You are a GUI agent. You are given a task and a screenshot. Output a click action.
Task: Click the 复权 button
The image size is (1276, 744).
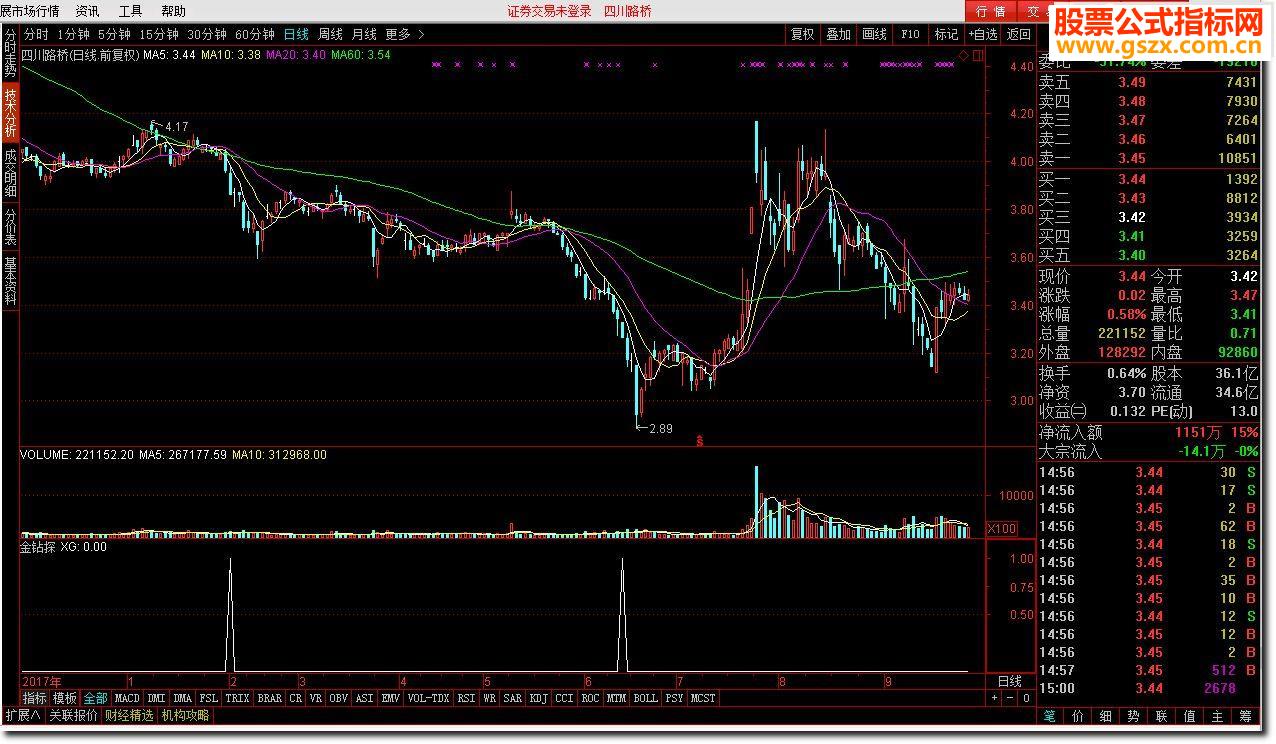click(802, 34)
